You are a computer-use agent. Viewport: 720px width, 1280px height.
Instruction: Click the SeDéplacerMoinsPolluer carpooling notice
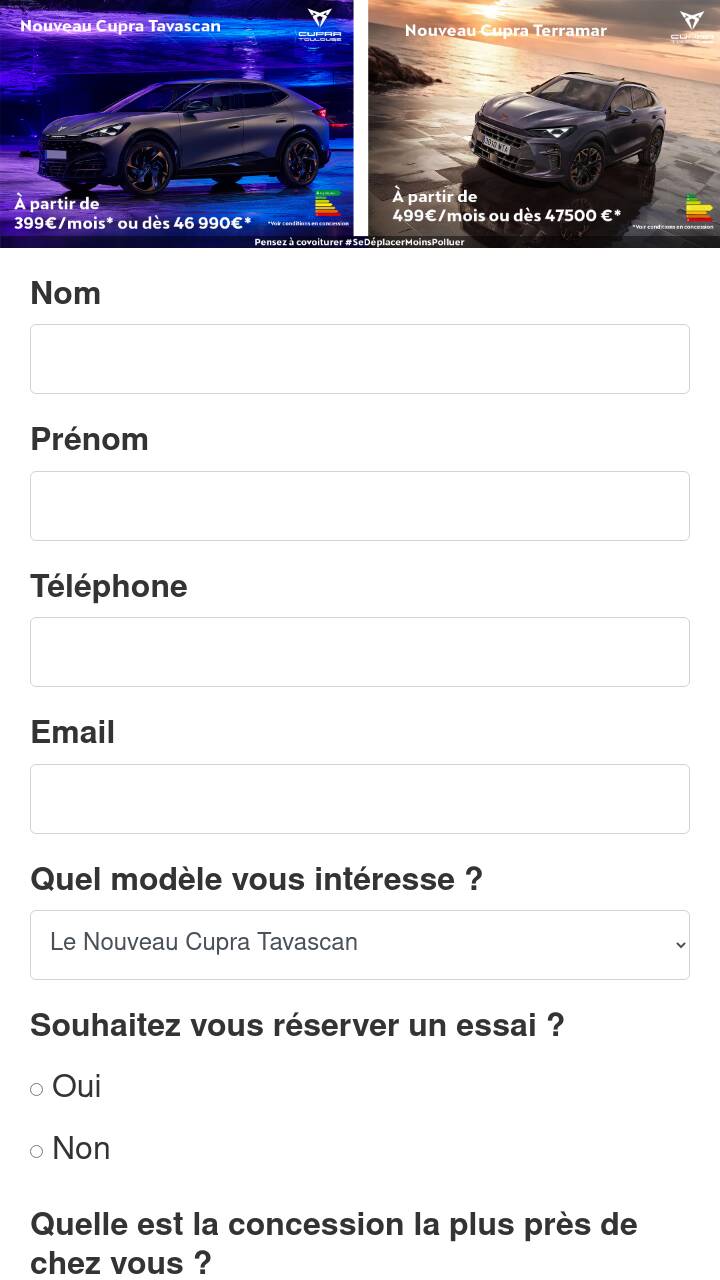click(x=359, y=242)
